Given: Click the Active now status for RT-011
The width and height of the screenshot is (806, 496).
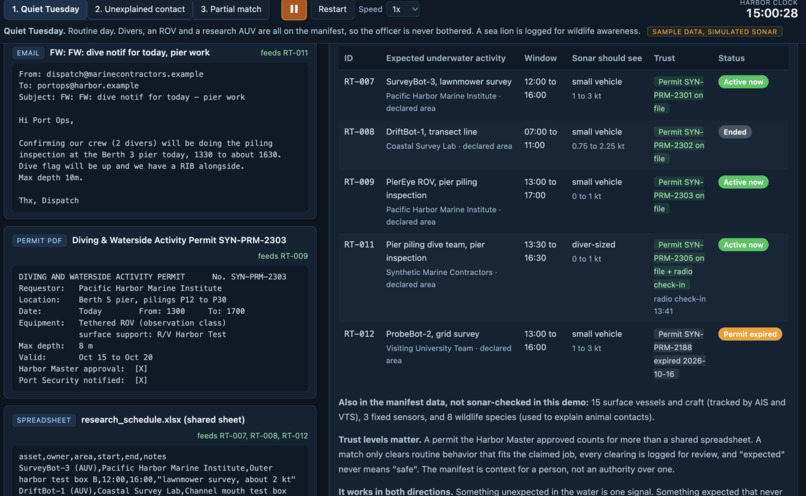Looking at the screenshot, I should pyautogui.click(x=743, y=245).
